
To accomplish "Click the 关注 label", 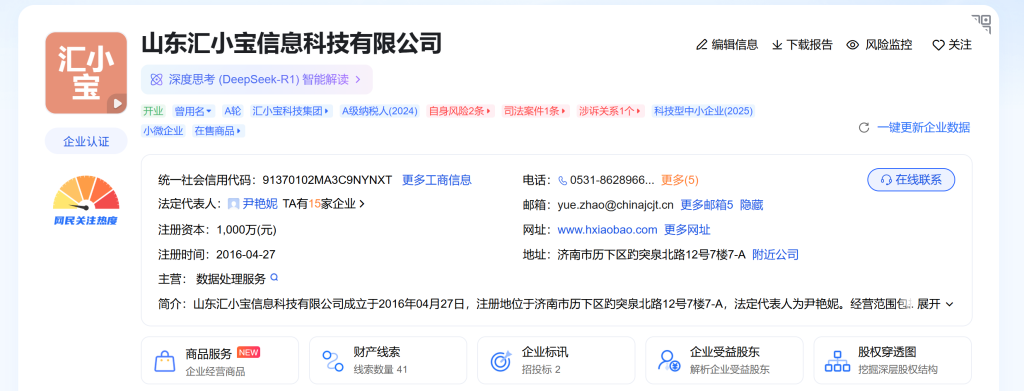I will (960, 45).
